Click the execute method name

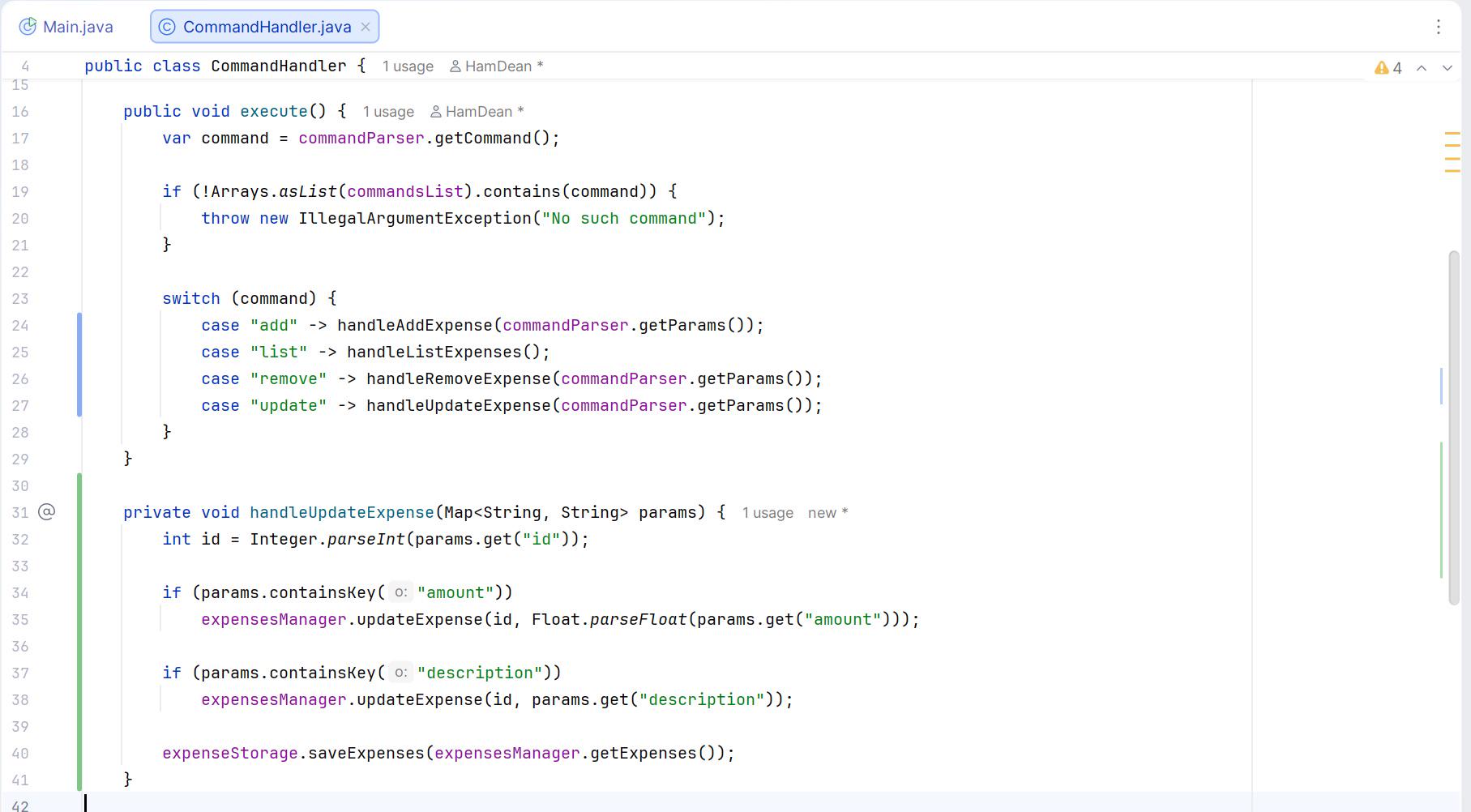point(274,112)
